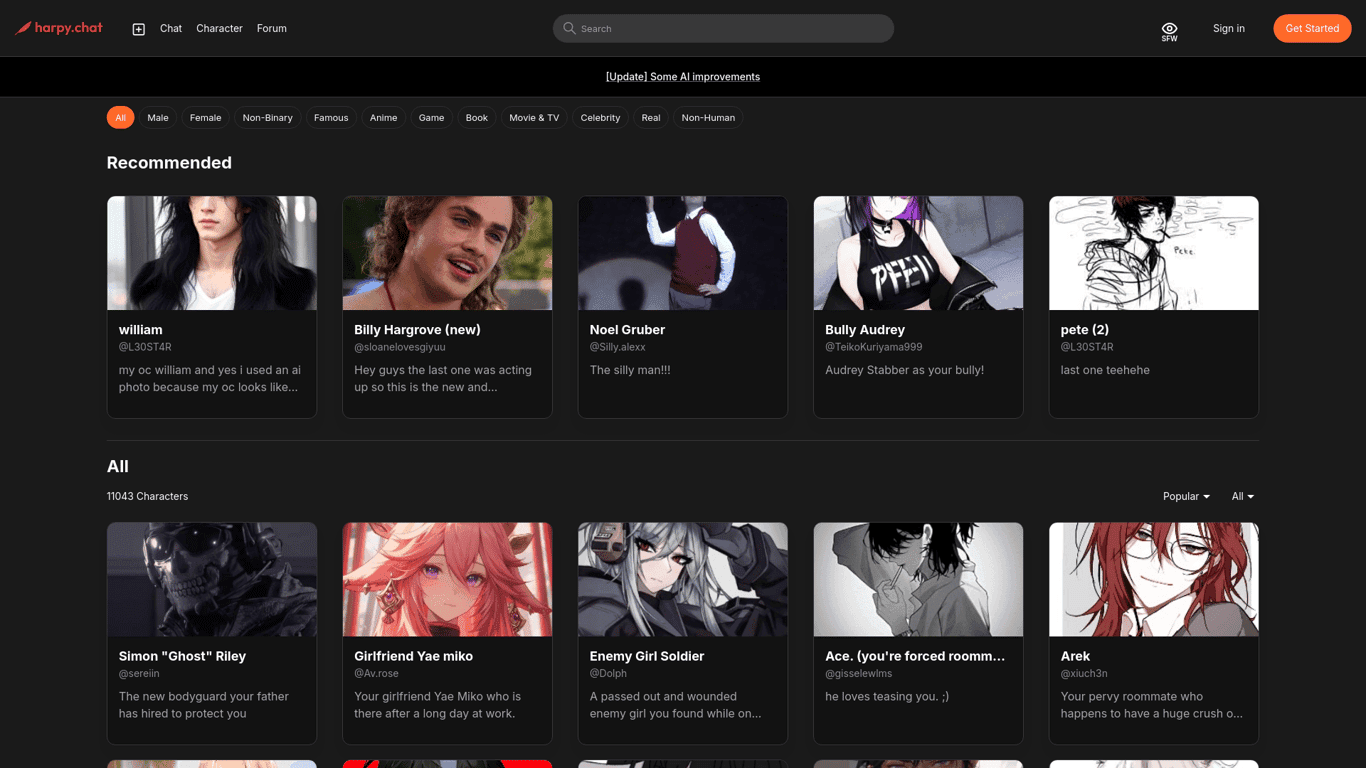
Task: Click the Get Started button
Action: point(1312,28)
